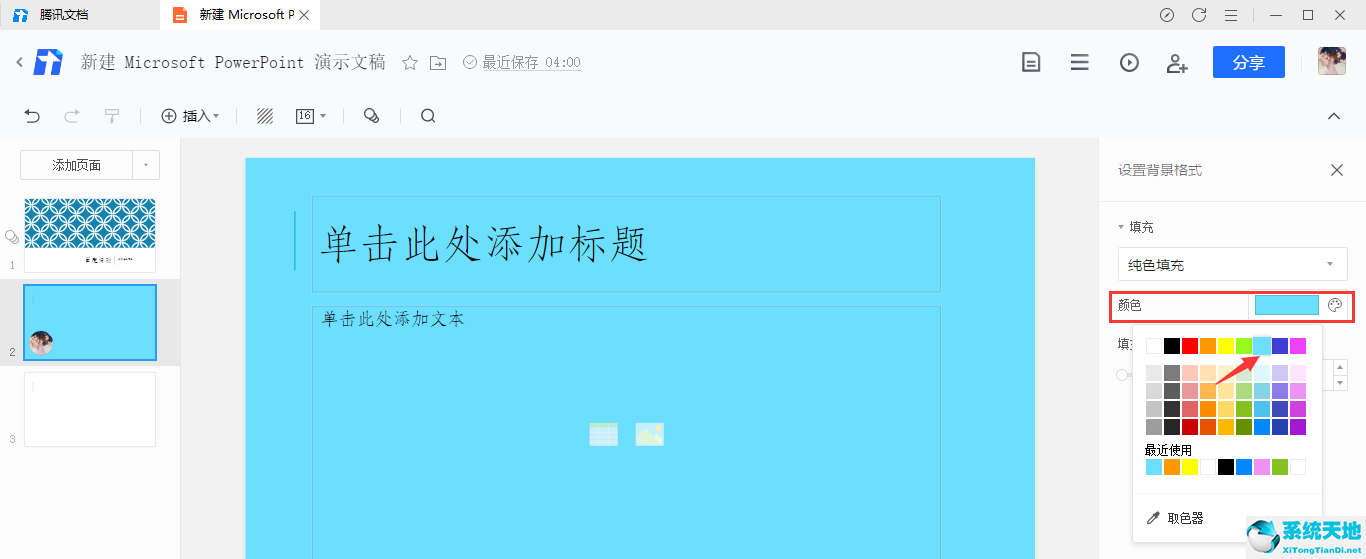Click the 取色器 eyedropper tool
The image size is (1366, 559).
(x=1175, y=518)
